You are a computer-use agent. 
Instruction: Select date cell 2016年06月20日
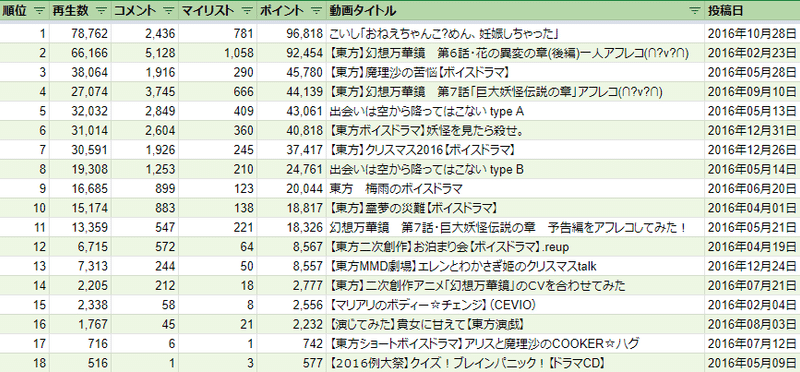[752, 189]
